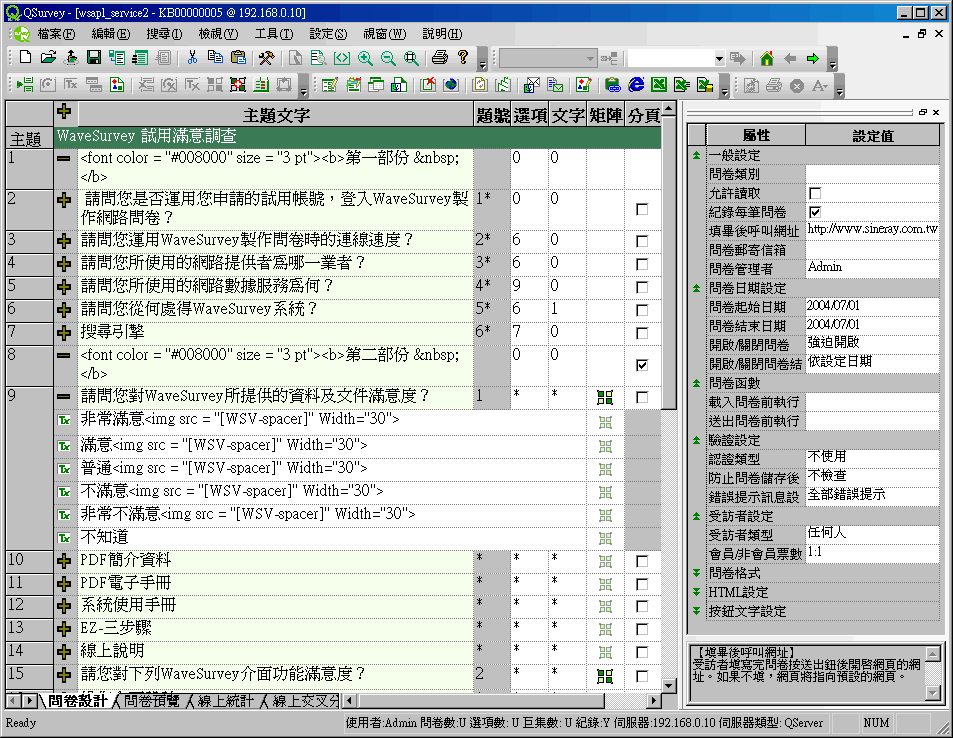Click the plus button in table header

[x=64, y=112]
